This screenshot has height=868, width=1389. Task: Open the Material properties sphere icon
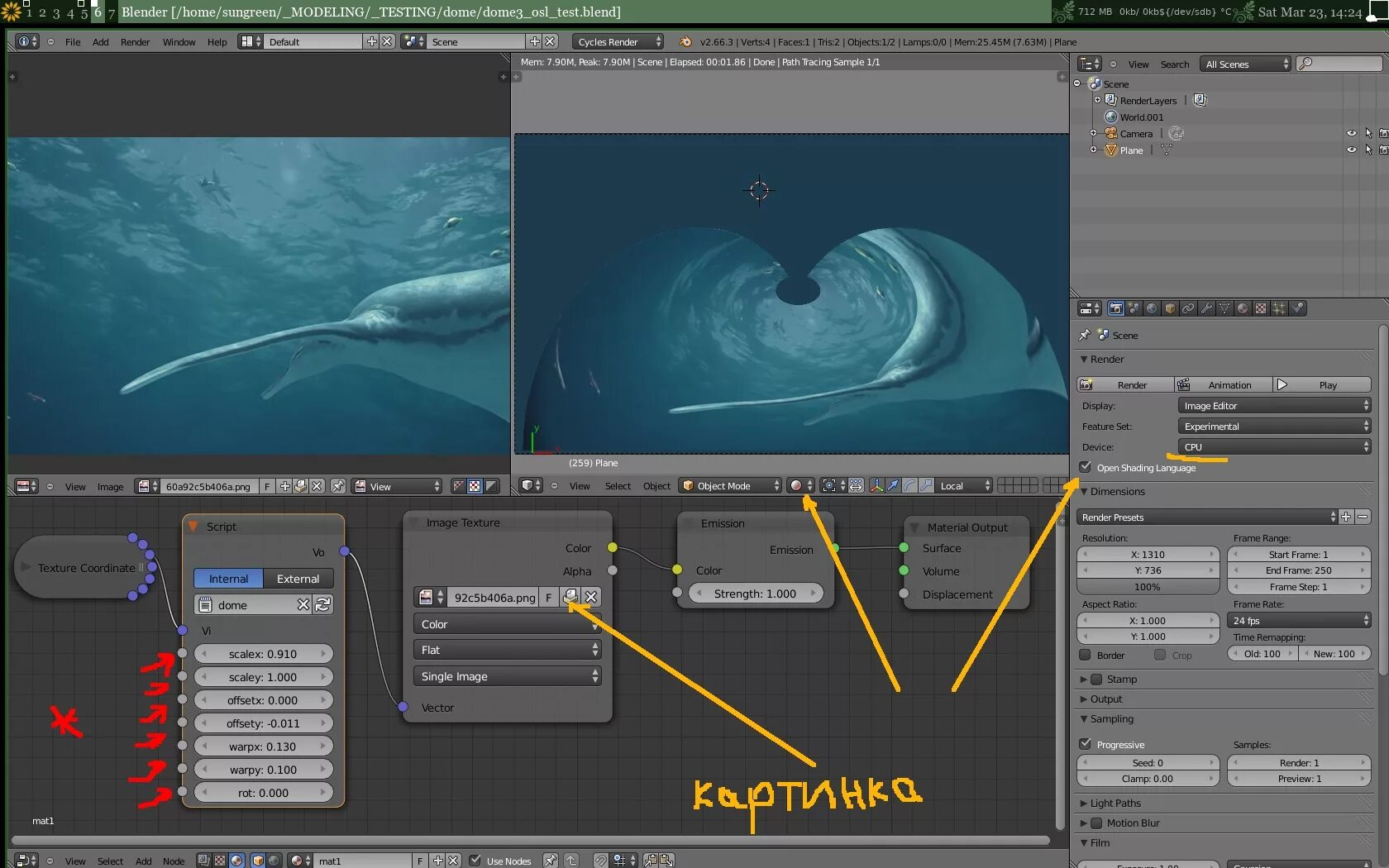[x=1243, y=308]
